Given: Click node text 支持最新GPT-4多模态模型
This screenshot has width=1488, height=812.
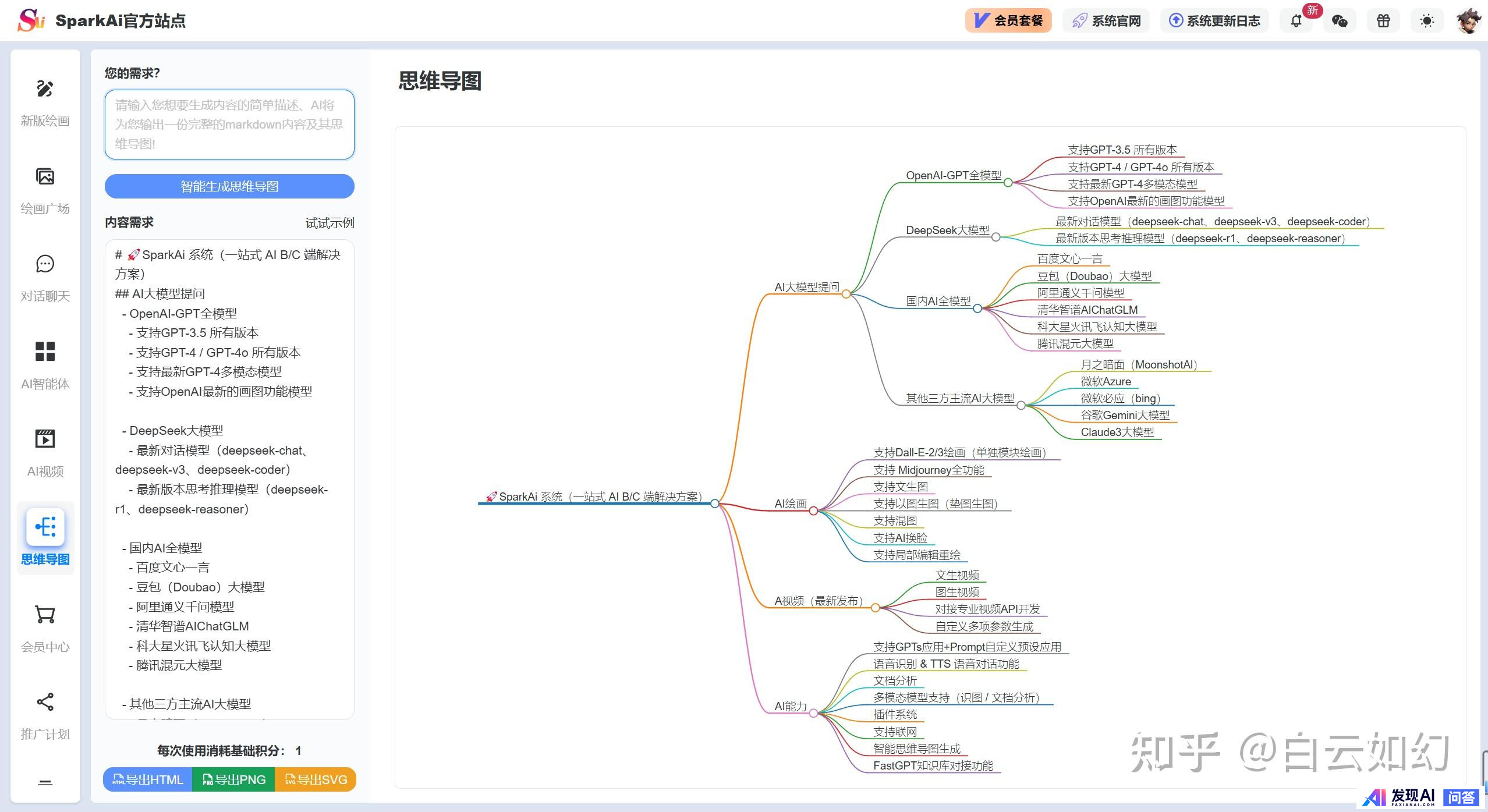Looking at the screenshot, I should tap(1132, 185).
